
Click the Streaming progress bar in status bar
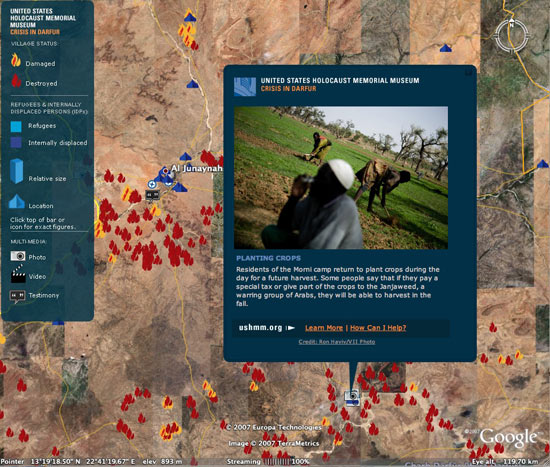(x=278, y=461)
